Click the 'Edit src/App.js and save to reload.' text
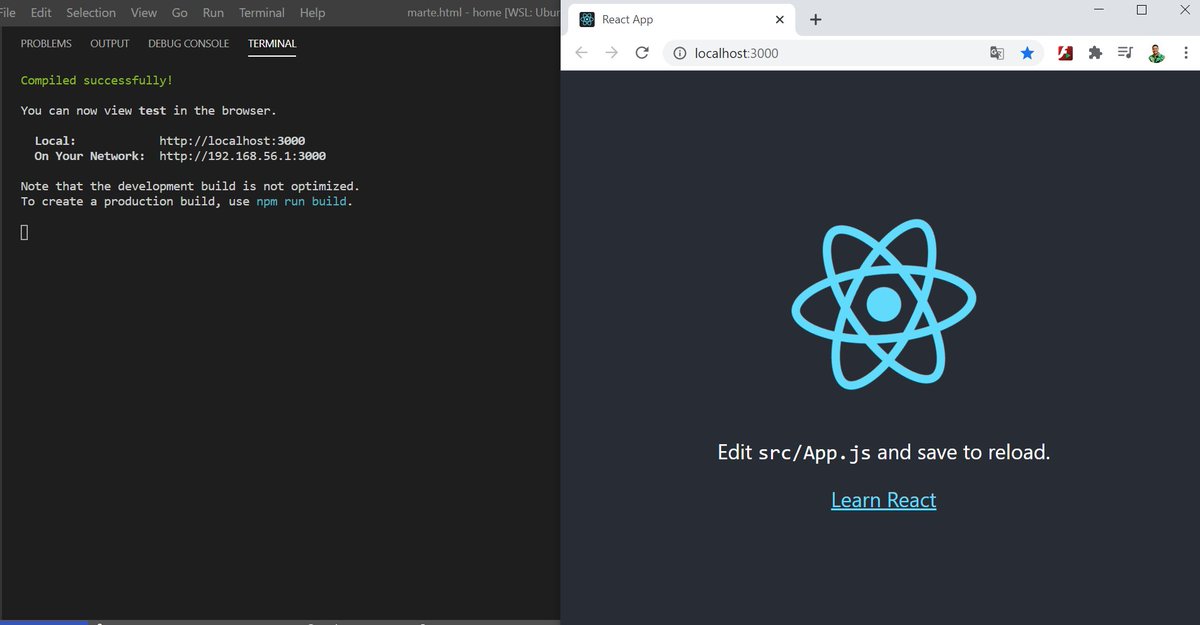 click(884, 452)
